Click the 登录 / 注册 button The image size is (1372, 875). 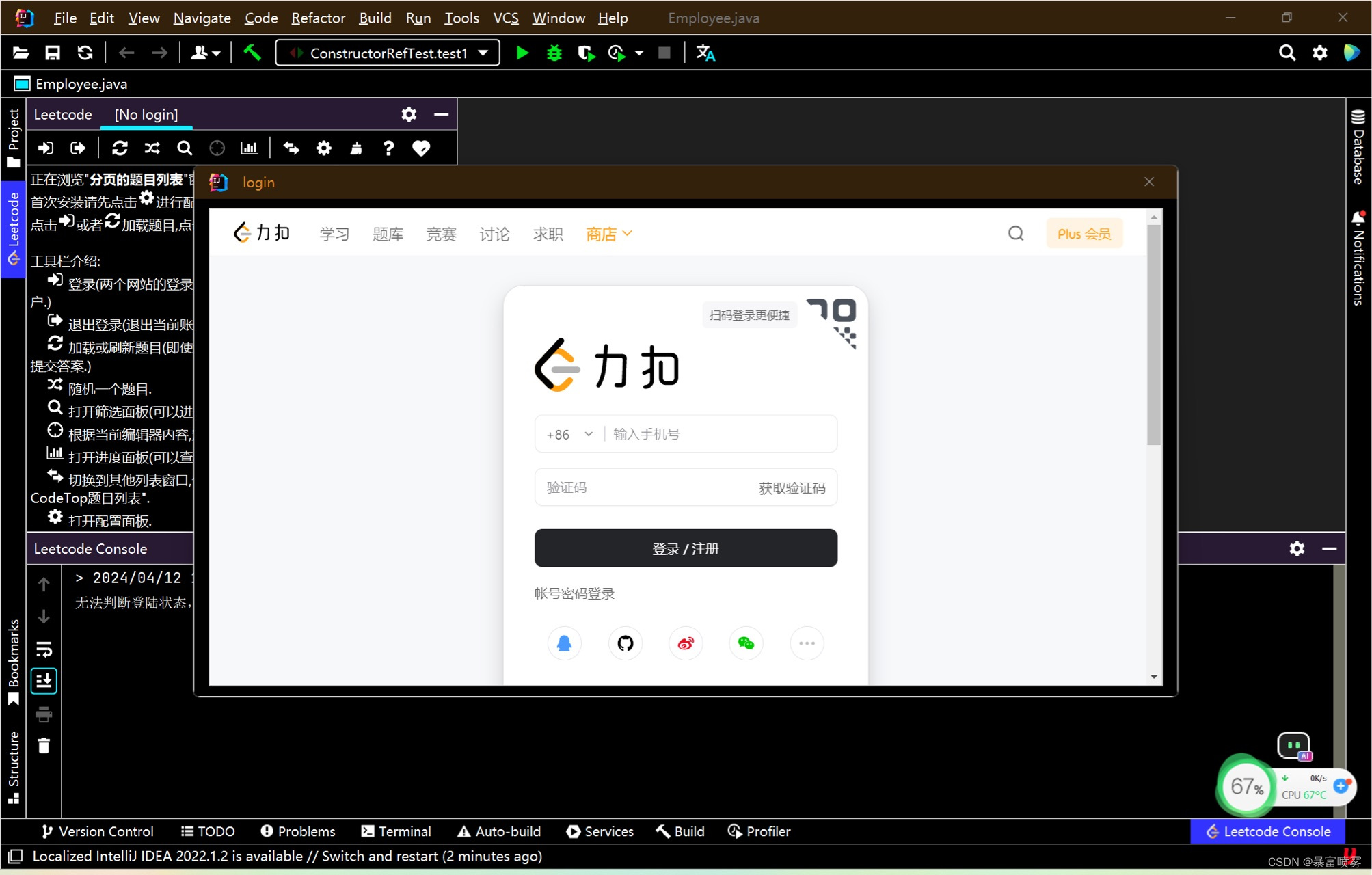(686, 548)
